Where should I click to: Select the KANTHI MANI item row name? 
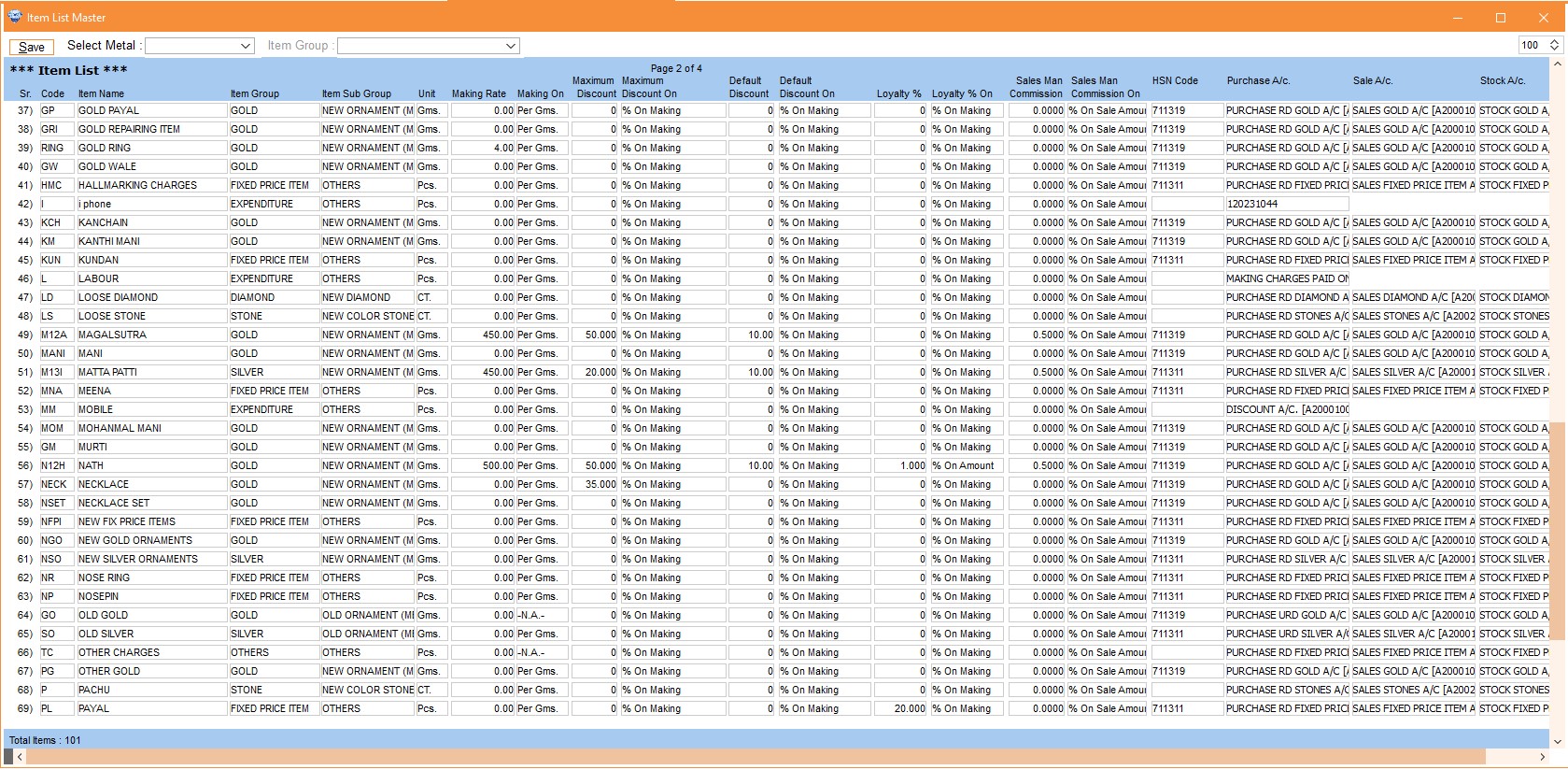coord(152,241)
